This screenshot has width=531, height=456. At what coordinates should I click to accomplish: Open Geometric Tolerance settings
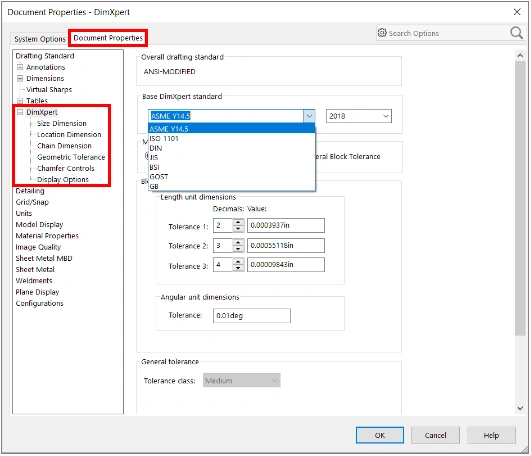(71, 157)
